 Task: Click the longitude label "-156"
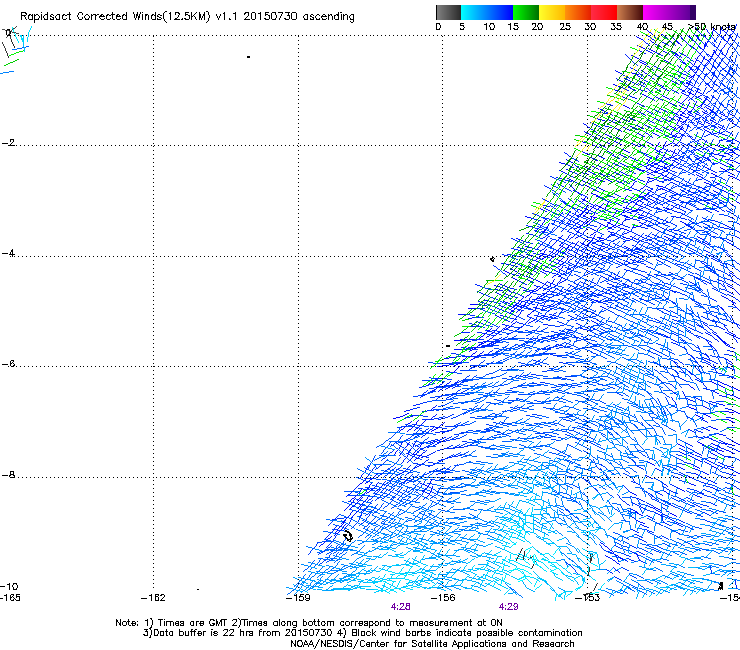point(443,598)
